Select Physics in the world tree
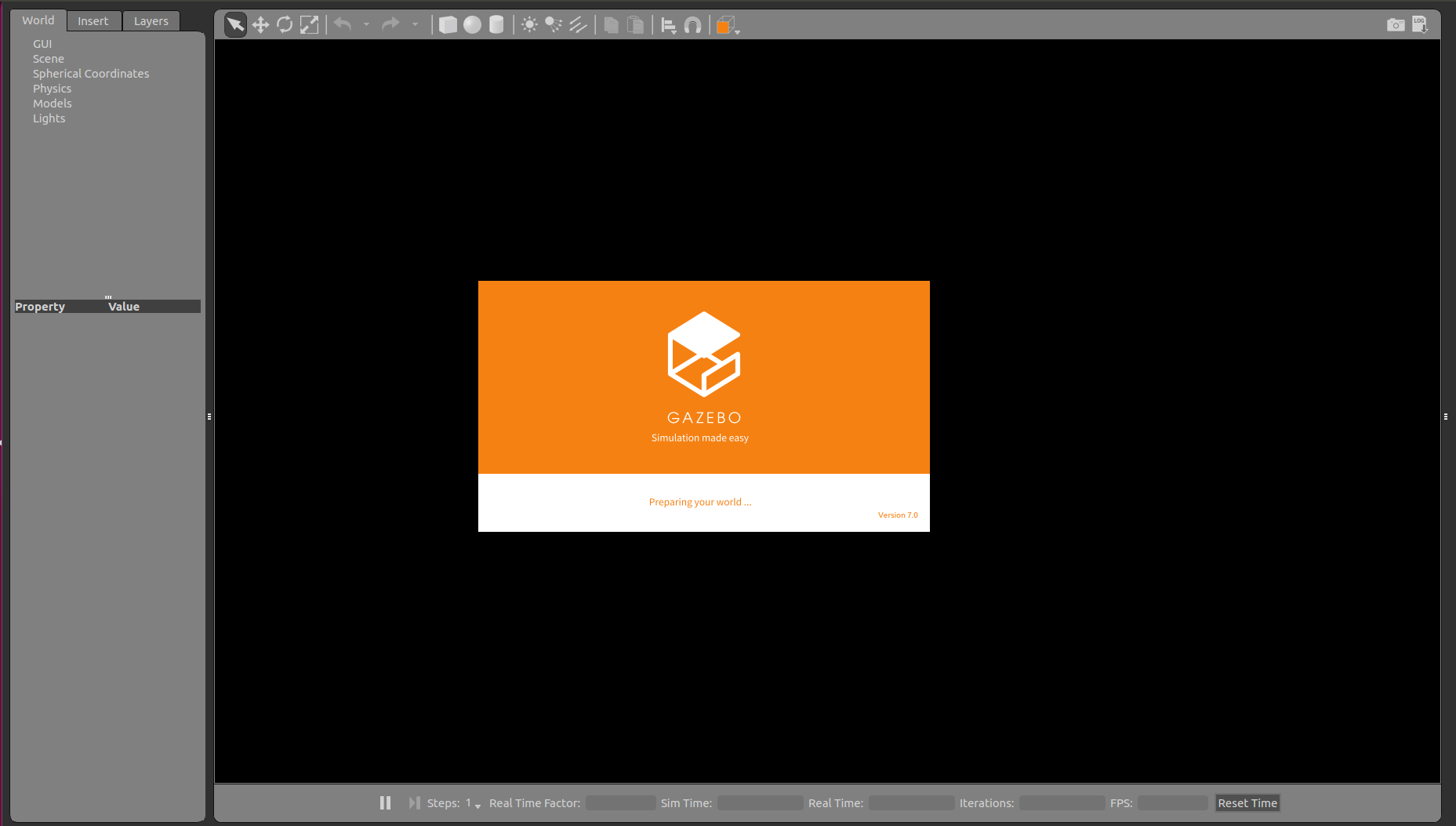The width and height of the screenshot is (1456, 826). point(52,89)
